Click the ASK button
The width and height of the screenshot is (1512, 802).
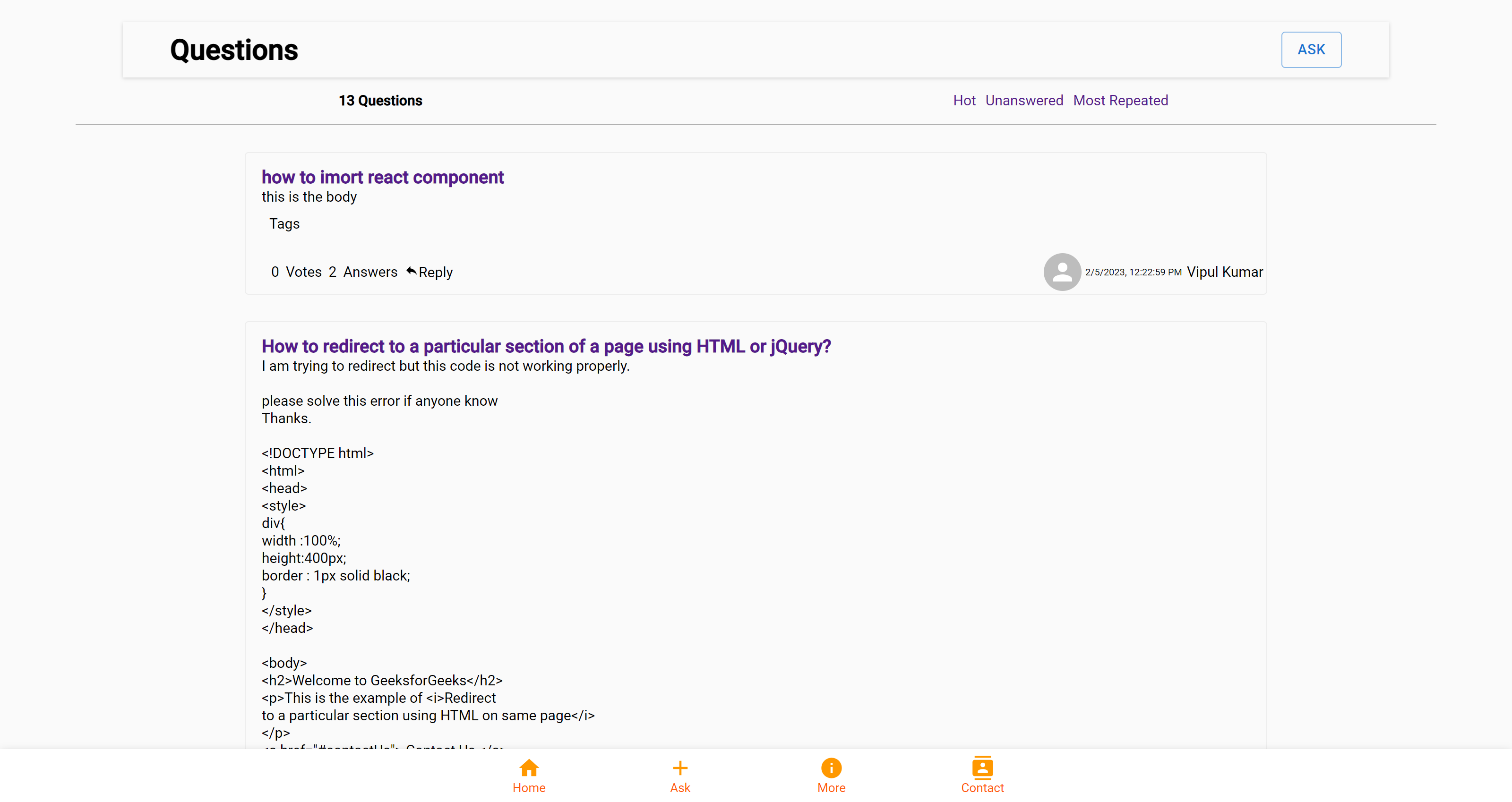[1311, 49]
